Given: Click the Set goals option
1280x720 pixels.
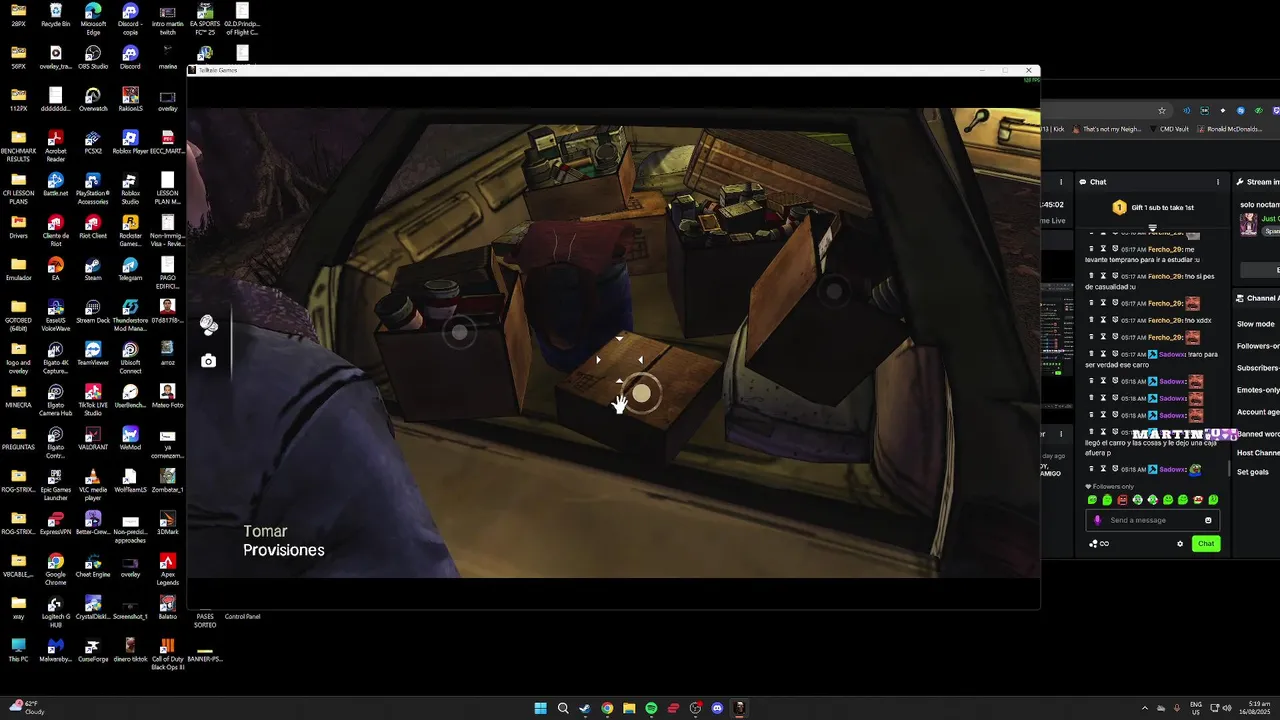Looking at the screenshot, I should point(1253,472).
